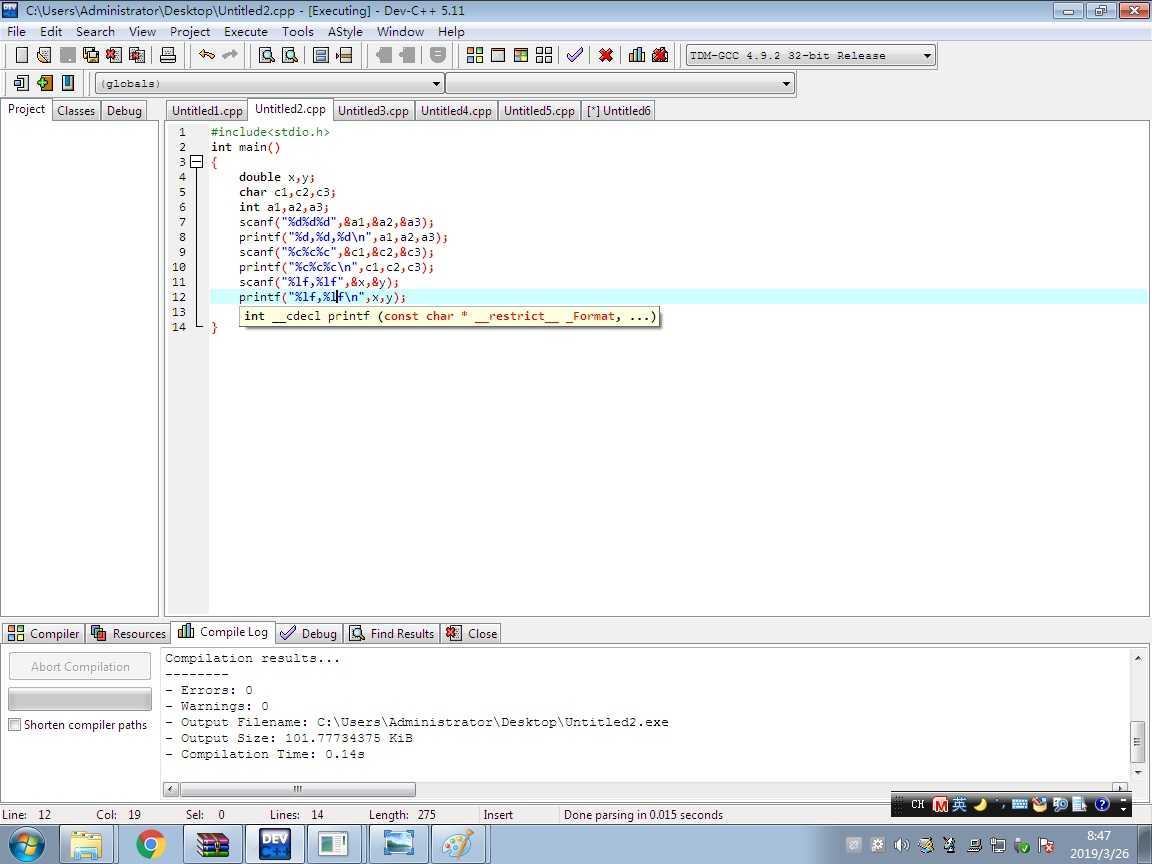Click the Abort Compilation button
This screenshot has width=1152, height=864.
click(x=80, y=666)
